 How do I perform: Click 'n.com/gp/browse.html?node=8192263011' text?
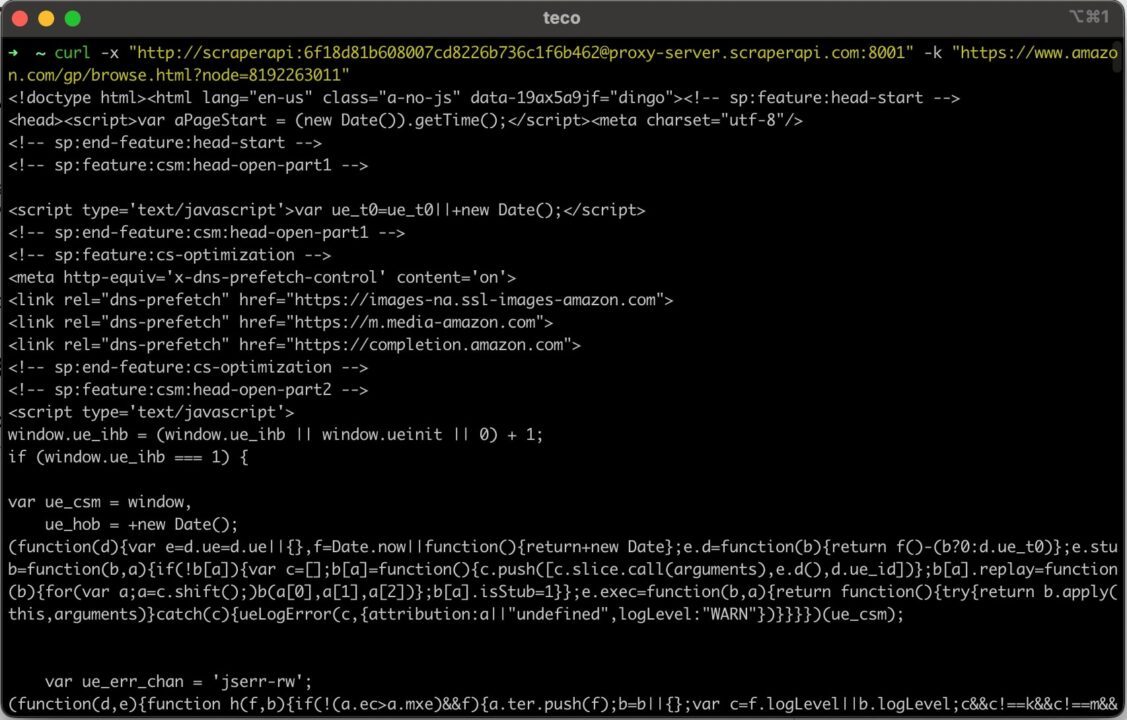tap(178, 75)
